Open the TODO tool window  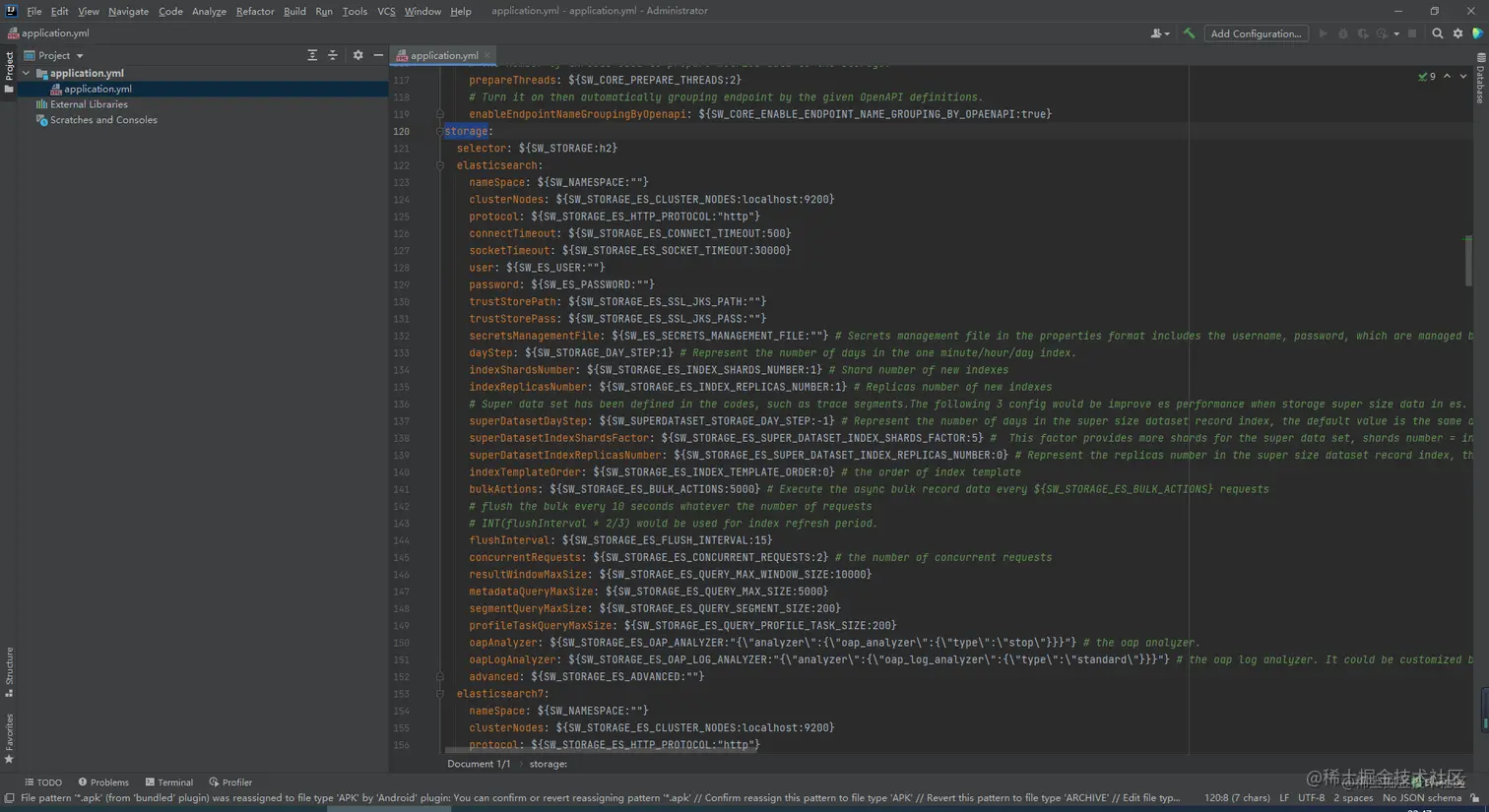43,782
